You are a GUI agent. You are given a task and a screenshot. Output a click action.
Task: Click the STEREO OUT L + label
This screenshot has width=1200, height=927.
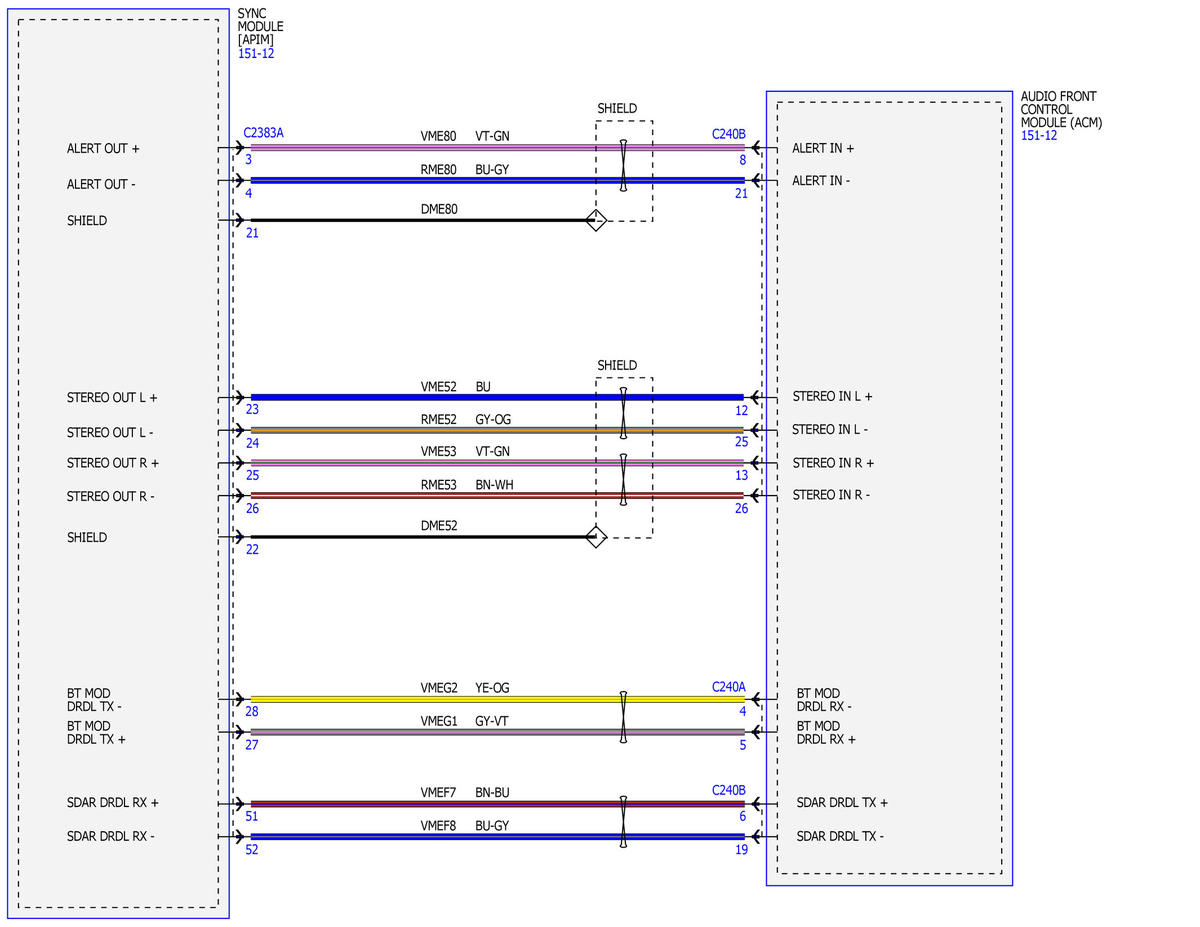coord(112,398)
